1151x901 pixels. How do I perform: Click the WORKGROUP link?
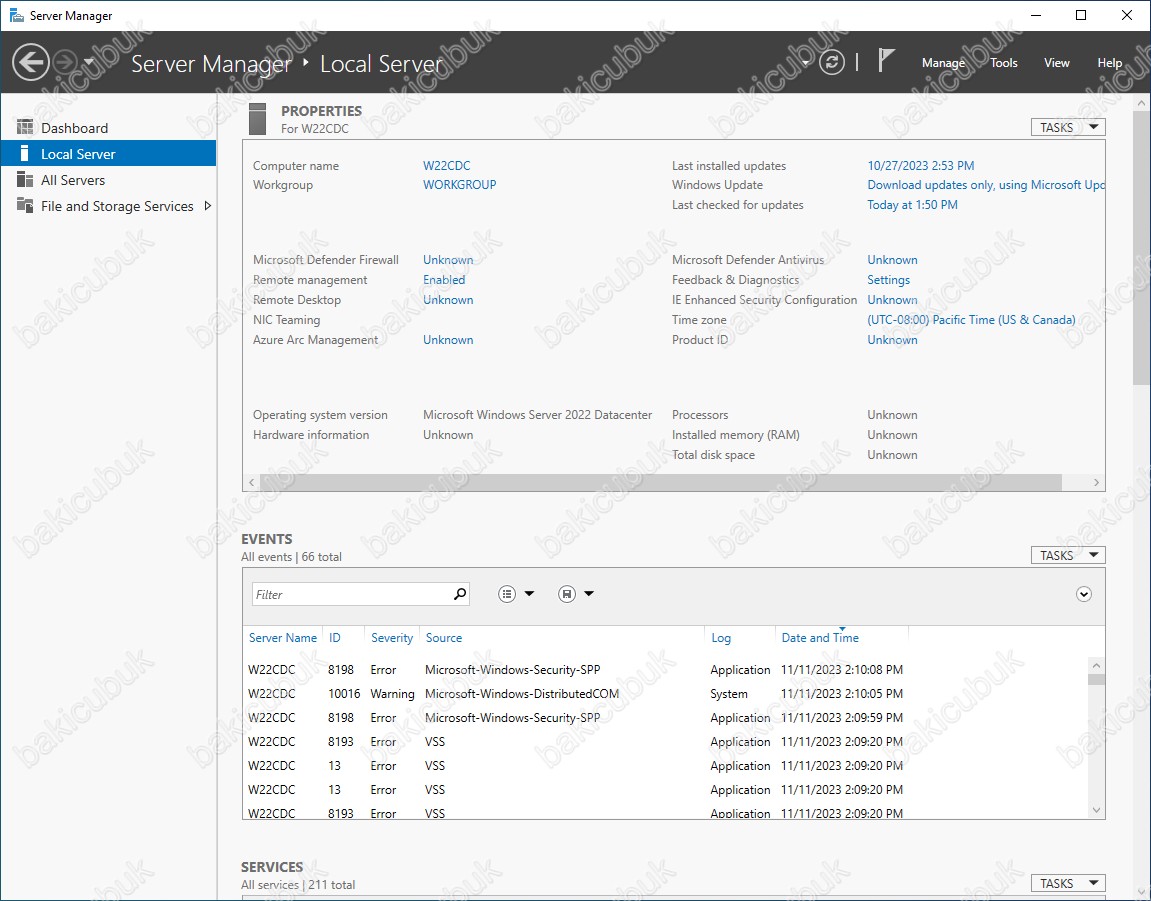460,185
